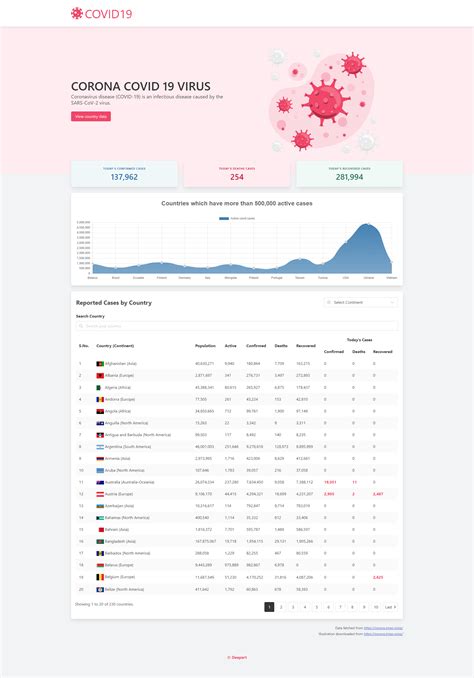The height and width of the screenshot is (678, 474).
Task: Toggle the Active covid cases chart legend
Action: [237, 218]
